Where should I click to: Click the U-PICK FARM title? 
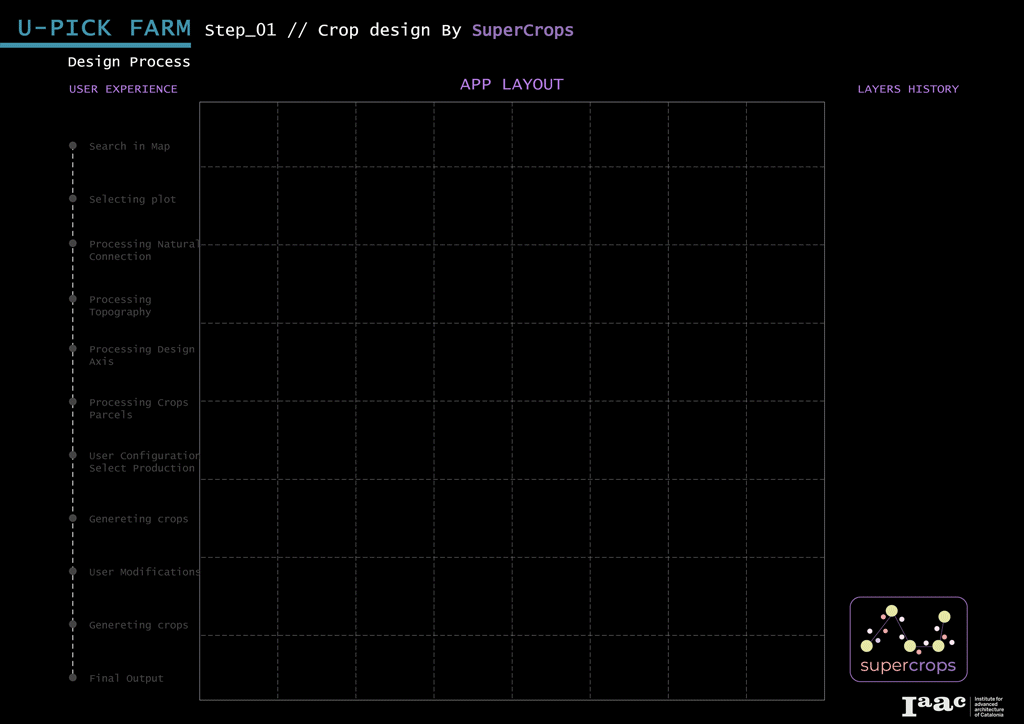pyautogui.click(x=104, y=28)
